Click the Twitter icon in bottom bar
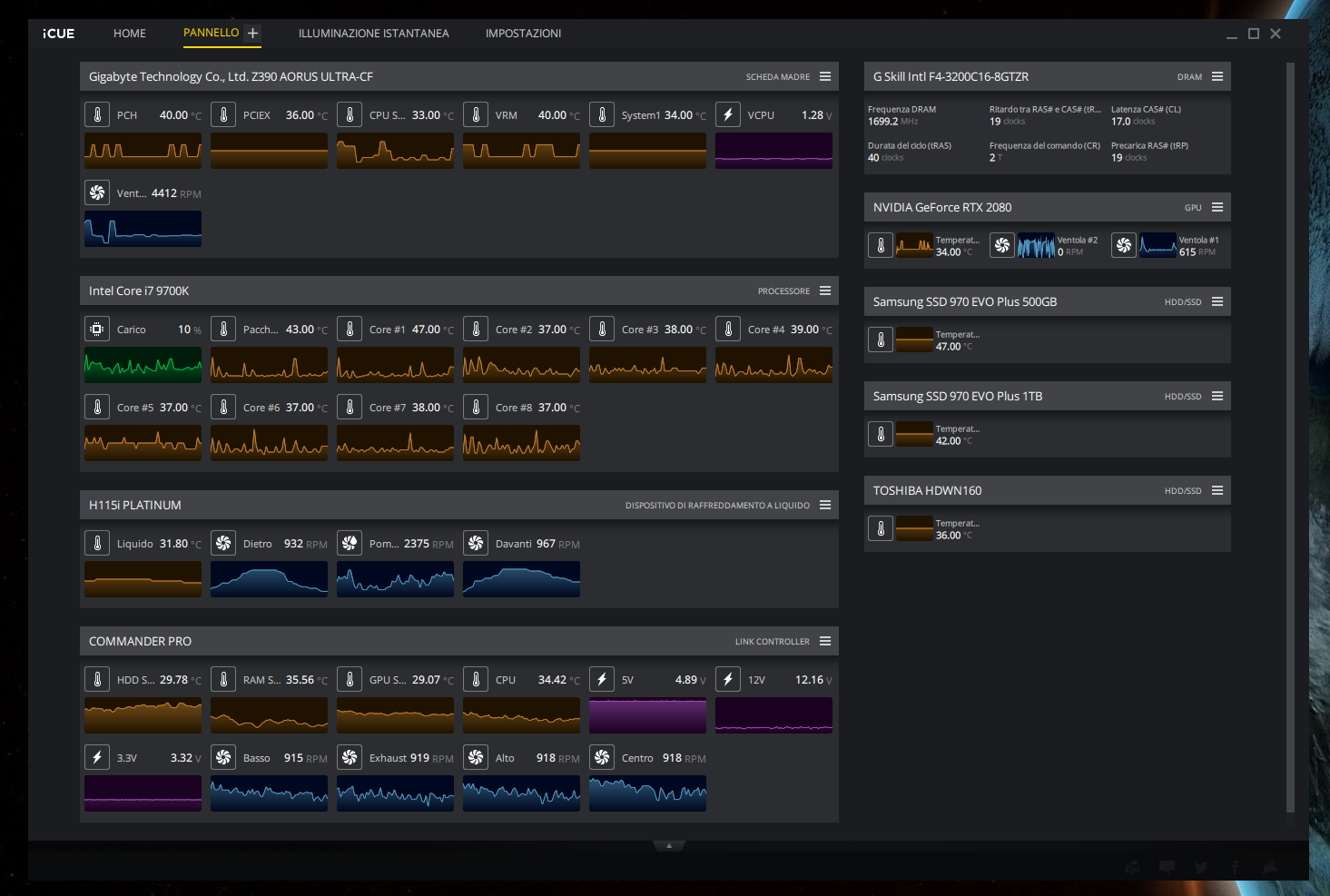 pyautogui.click(x=1201, y=867)
